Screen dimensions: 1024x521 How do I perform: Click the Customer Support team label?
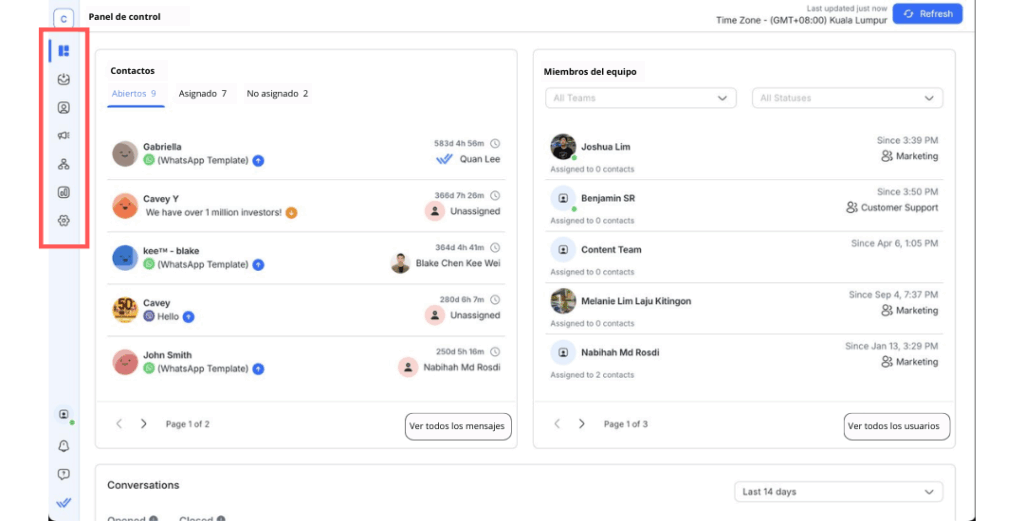899,208
